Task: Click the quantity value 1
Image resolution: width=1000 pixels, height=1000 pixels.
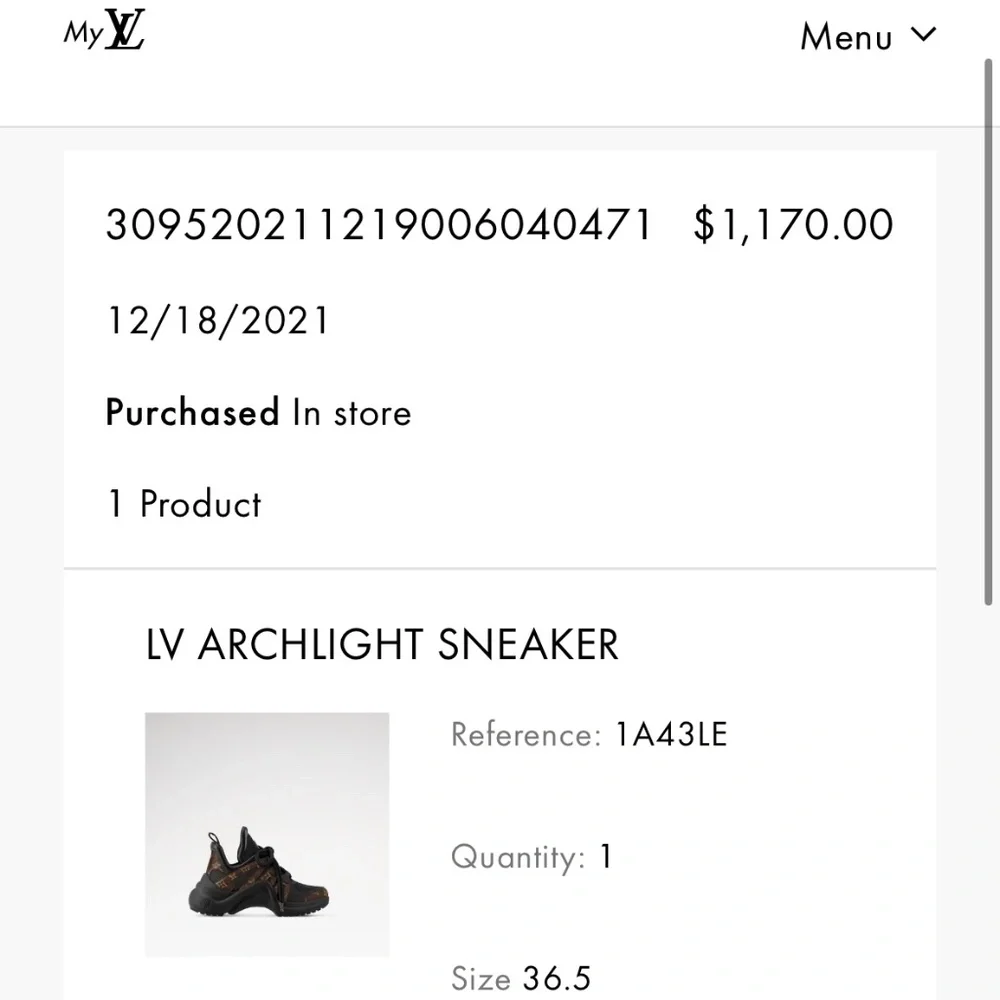Action: pyautogui.click(x=605, y=857)
